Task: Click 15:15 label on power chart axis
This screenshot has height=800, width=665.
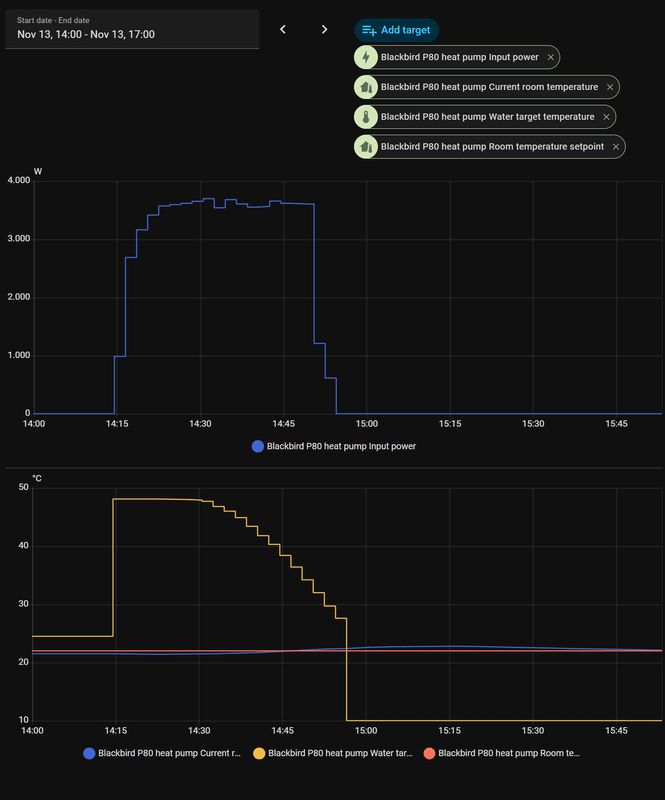Action: point(450,424)
